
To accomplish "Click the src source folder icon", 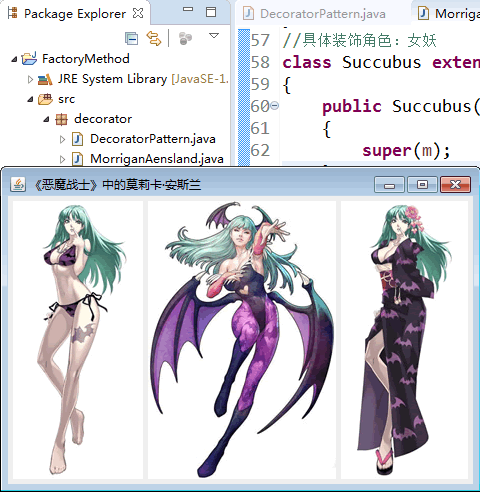I will (x=45, y=99).
